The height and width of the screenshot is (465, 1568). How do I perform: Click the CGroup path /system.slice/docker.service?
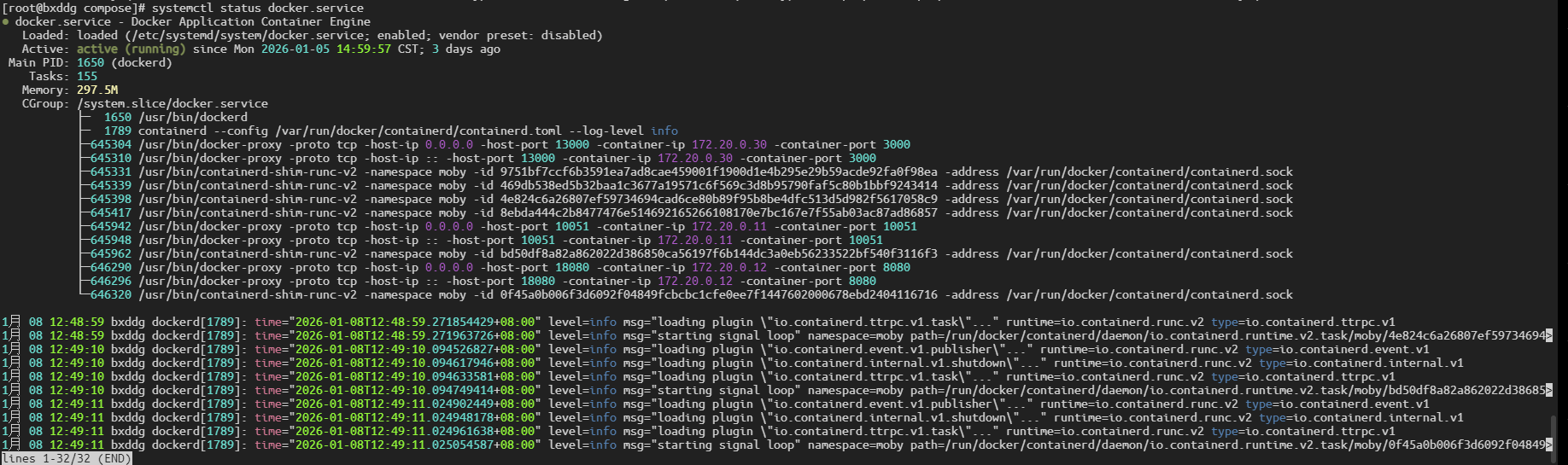[x=173, y=104]
